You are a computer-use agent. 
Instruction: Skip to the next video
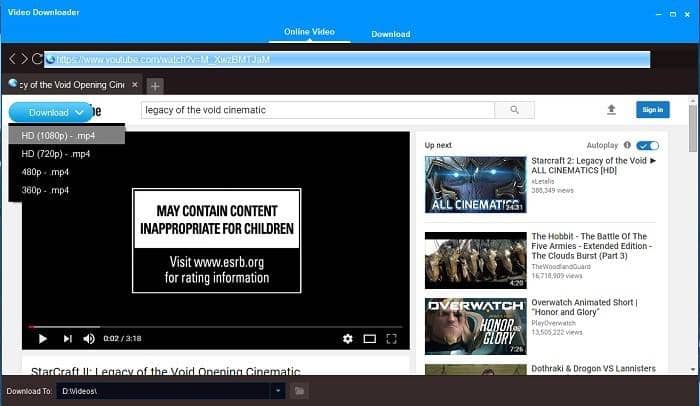[x=67, y=339]
